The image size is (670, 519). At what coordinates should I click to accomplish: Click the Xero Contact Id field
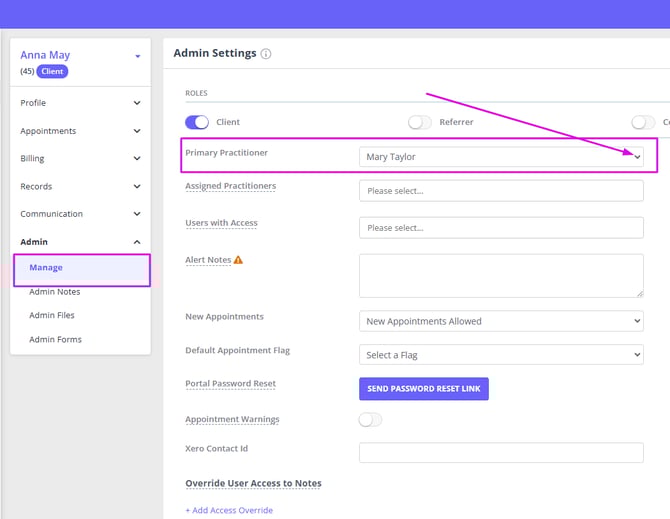(x=501, y=453)
